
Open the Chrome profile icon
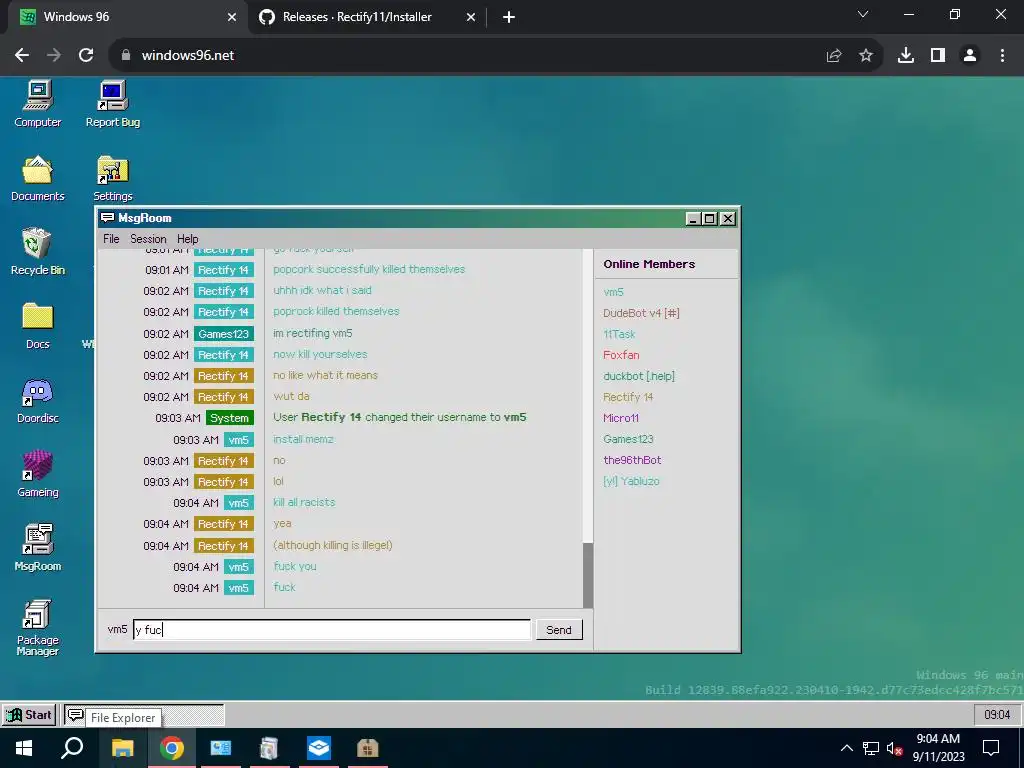[x=970, y=56]
